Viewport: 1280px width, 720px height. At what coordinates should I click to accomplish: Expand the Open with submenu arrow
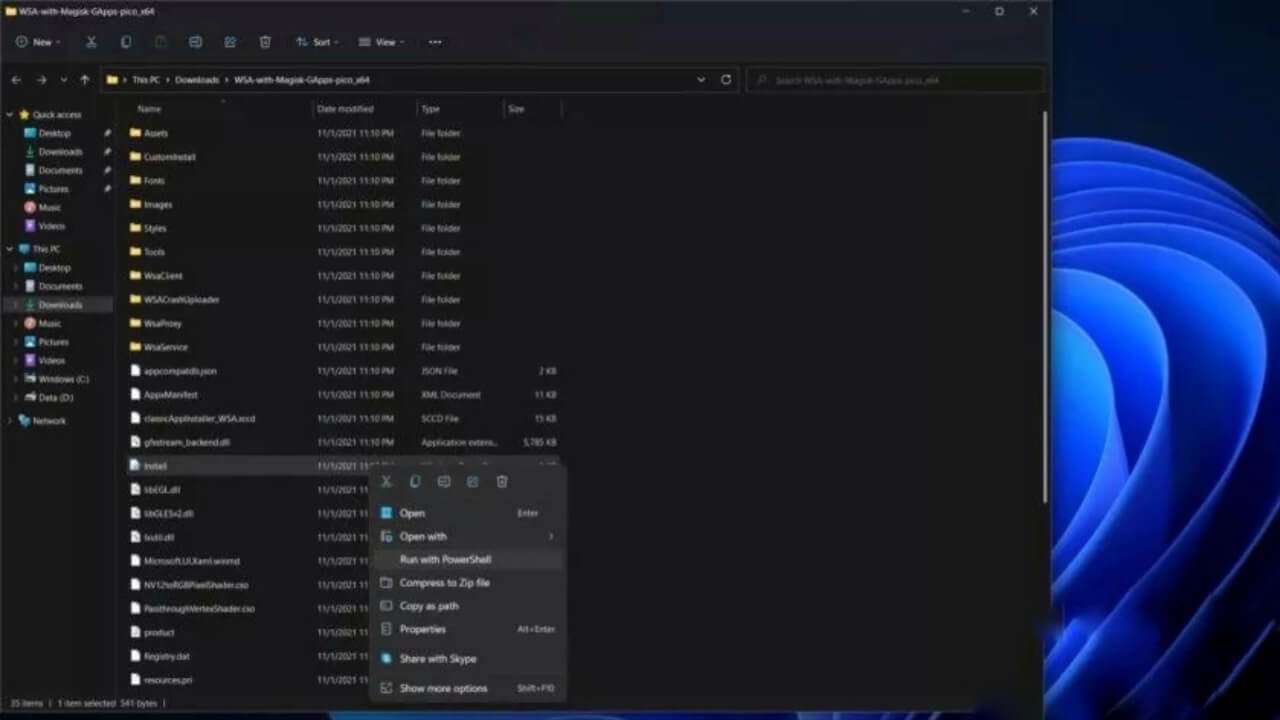[550, 537]
